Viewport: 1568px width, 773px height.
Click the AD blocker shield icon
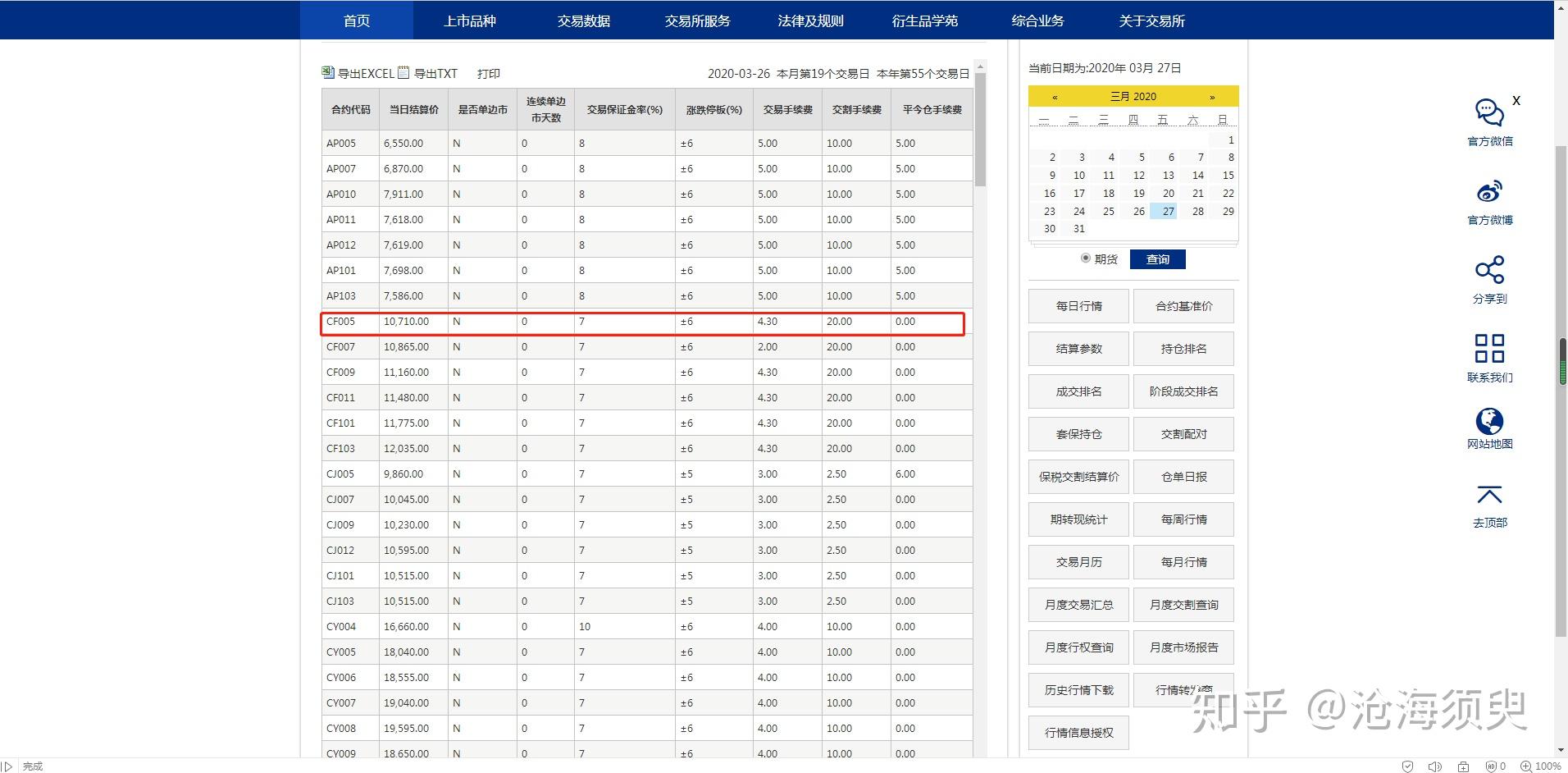(x=1492, y=766)
